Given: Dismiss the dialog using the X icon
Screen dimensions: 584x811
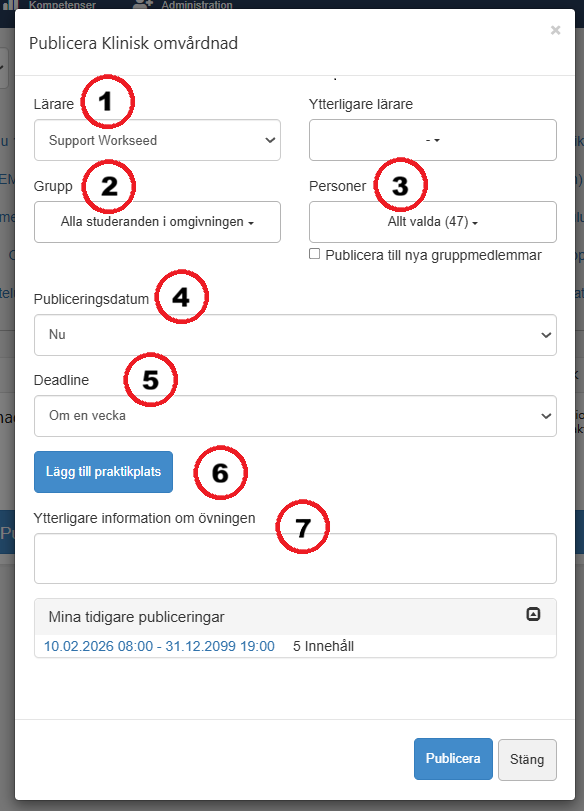Looking at the screenshot, I should coord(555,30).
